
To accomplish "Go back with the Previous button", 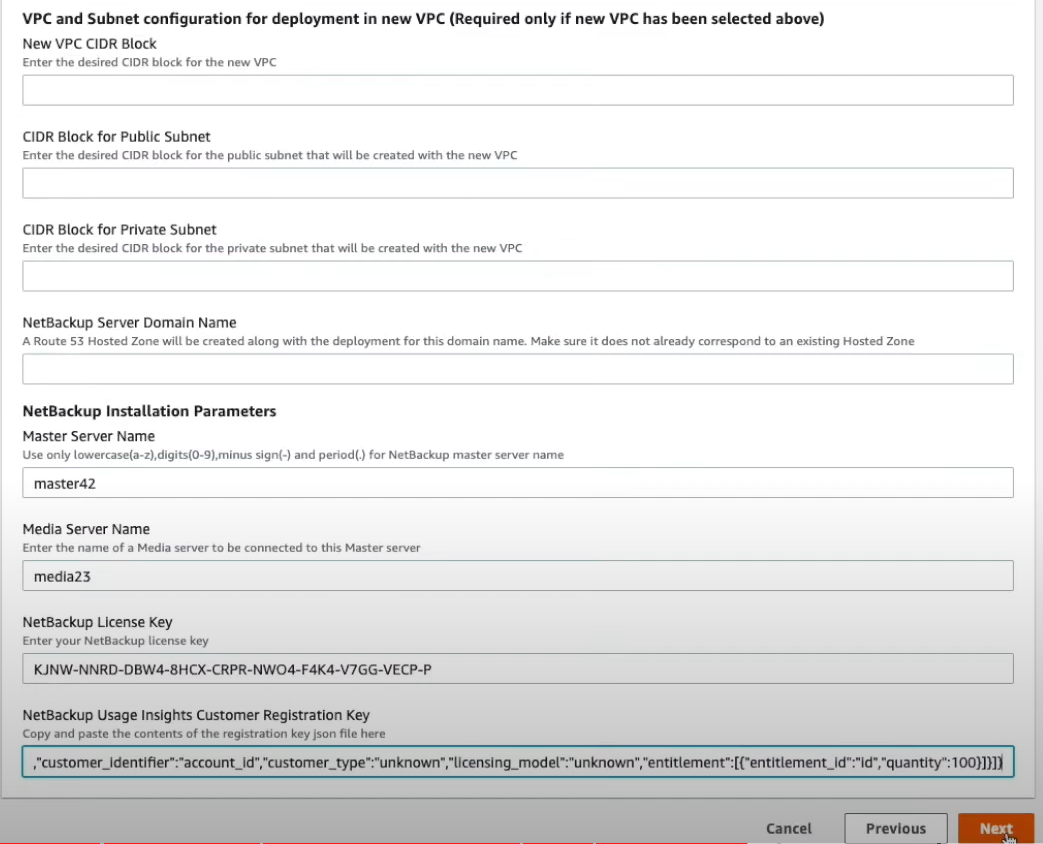I will (x=895, y=829).
